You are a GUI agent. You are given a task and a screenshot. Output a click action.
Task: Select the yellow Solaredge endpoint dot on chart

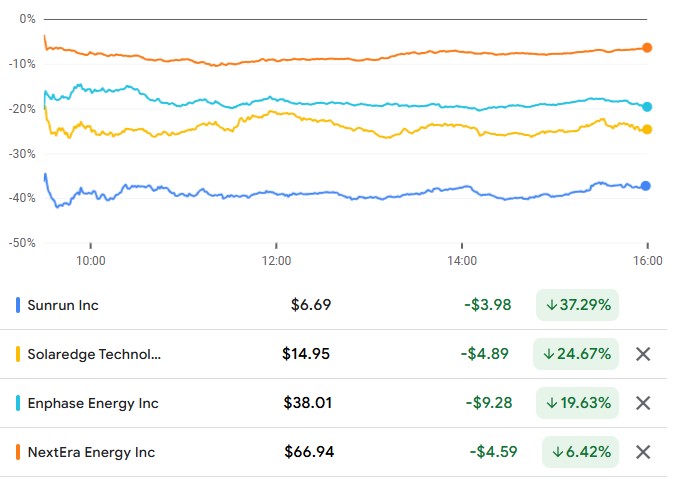pos(647,129)
